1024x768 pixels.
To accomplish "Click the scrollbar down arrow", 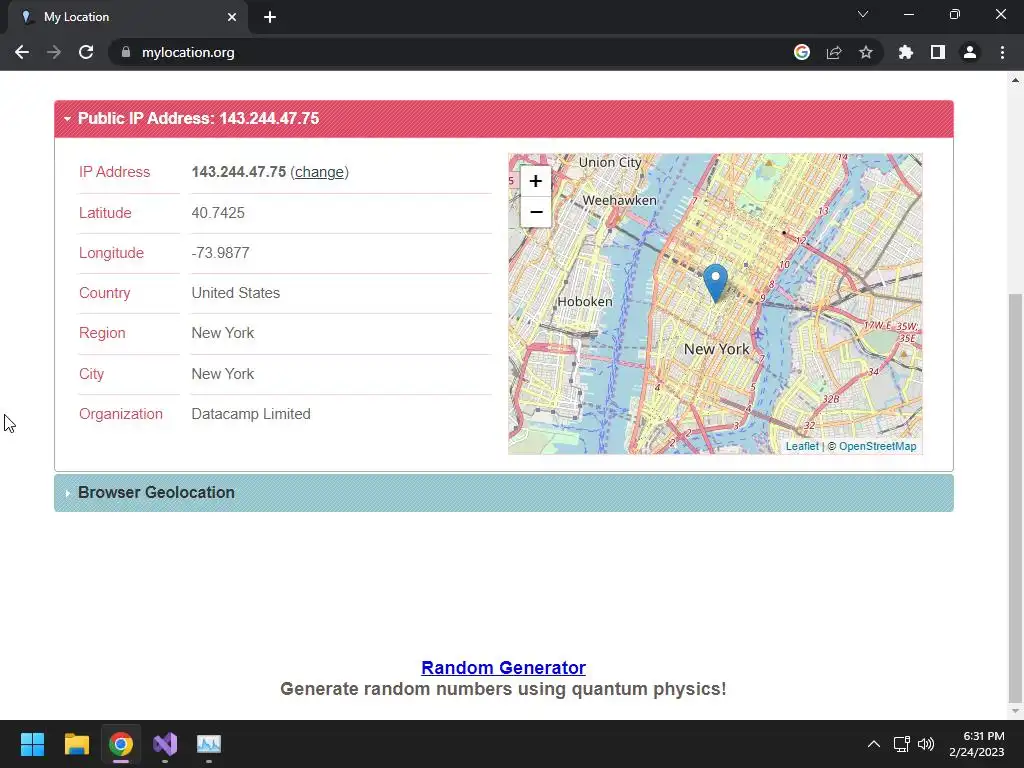I will (x=1015, y=711).
